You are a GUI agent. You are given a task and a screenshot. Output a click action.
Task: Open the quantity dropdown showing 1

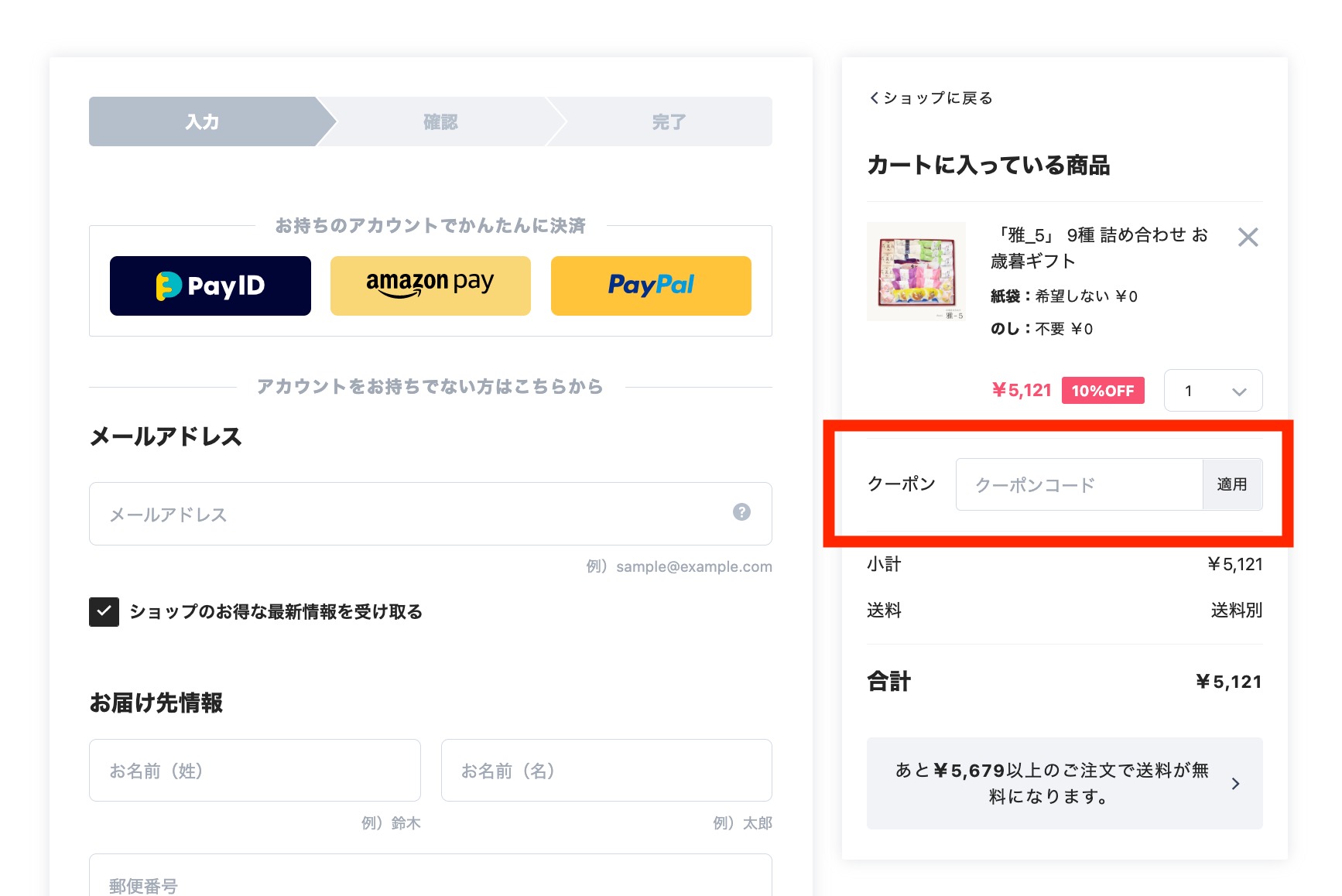click(1213, 391)
